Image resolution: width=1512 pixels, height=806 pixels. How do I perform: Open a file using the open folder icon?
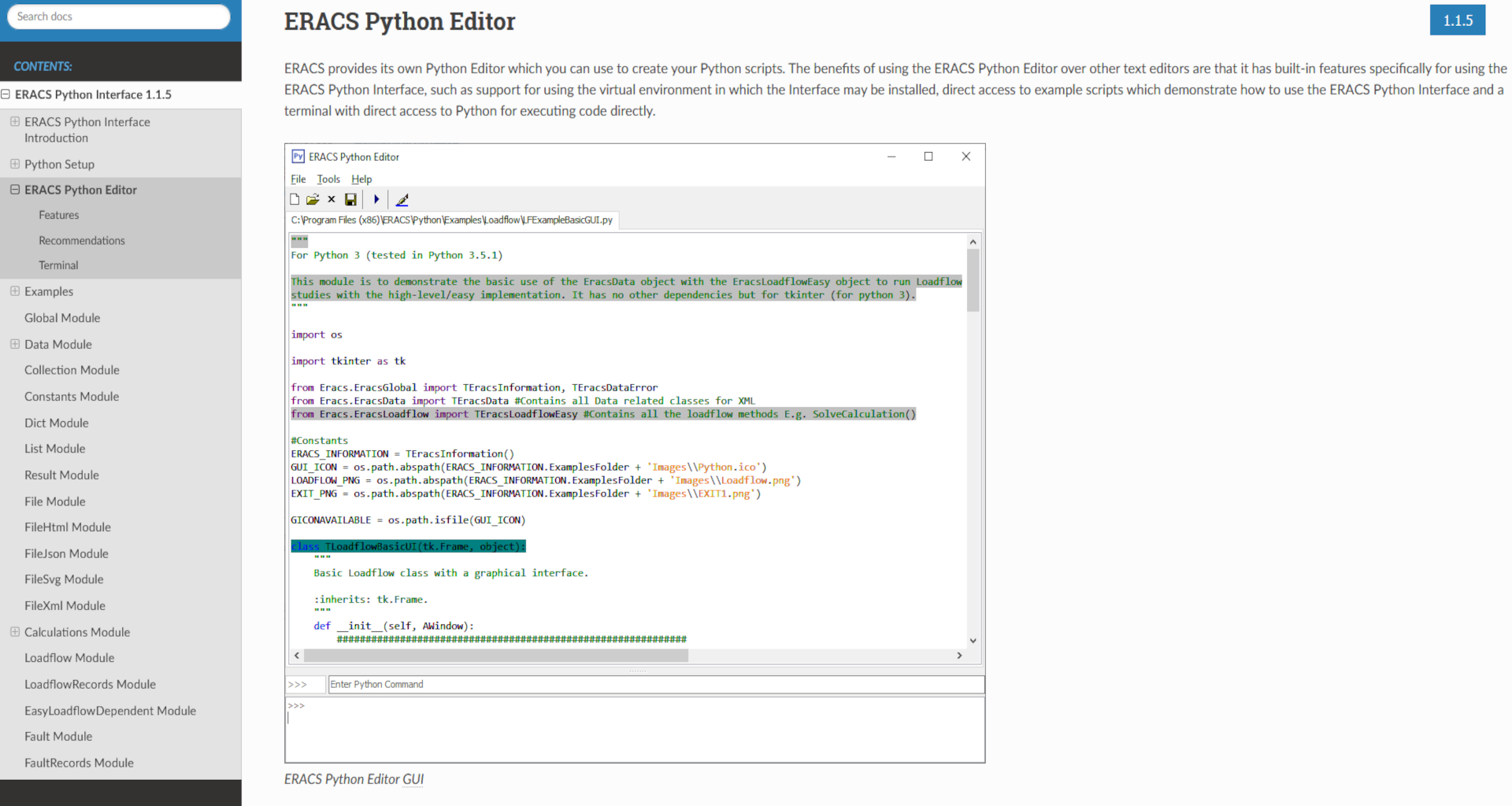click(x=312, y=199)
